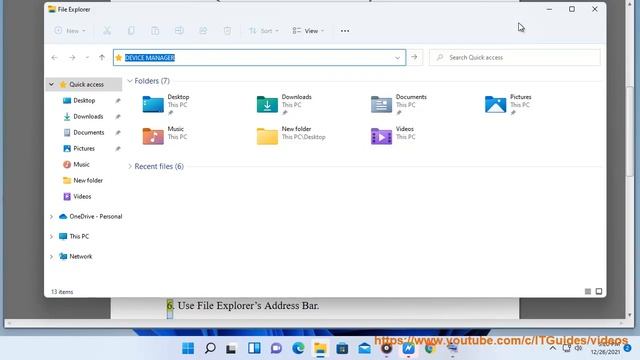Viewport: 640px width, 360px height.
Task: Open Chat app from taskbar
Action: [x=276, y=348]
